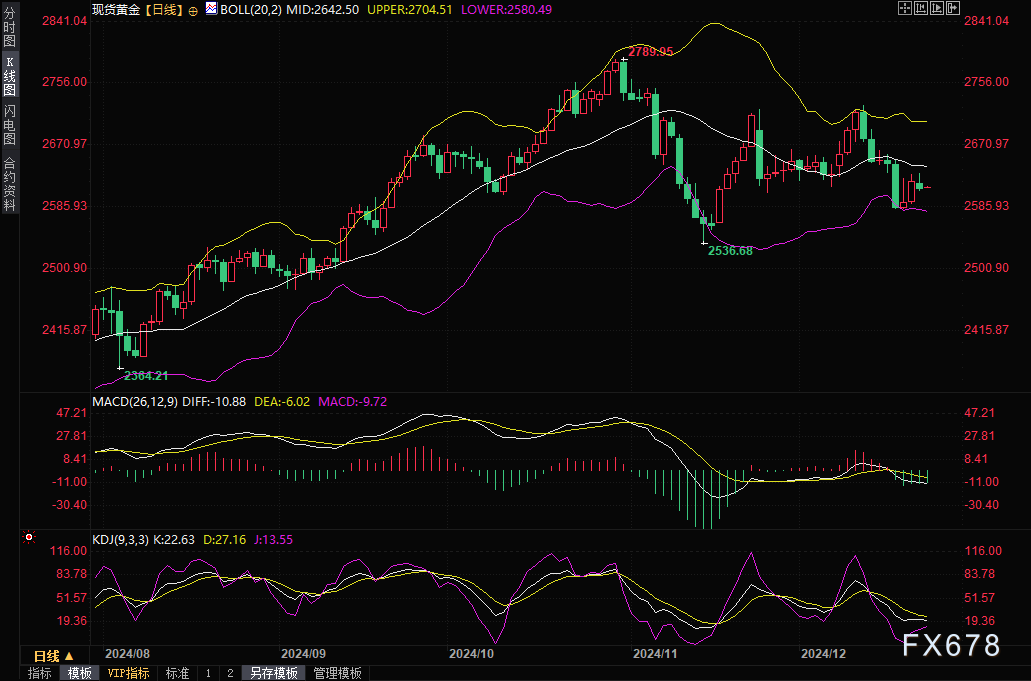Screen dimensions: 1031x681
Task: Select template number 1
Action: [208, 674]
